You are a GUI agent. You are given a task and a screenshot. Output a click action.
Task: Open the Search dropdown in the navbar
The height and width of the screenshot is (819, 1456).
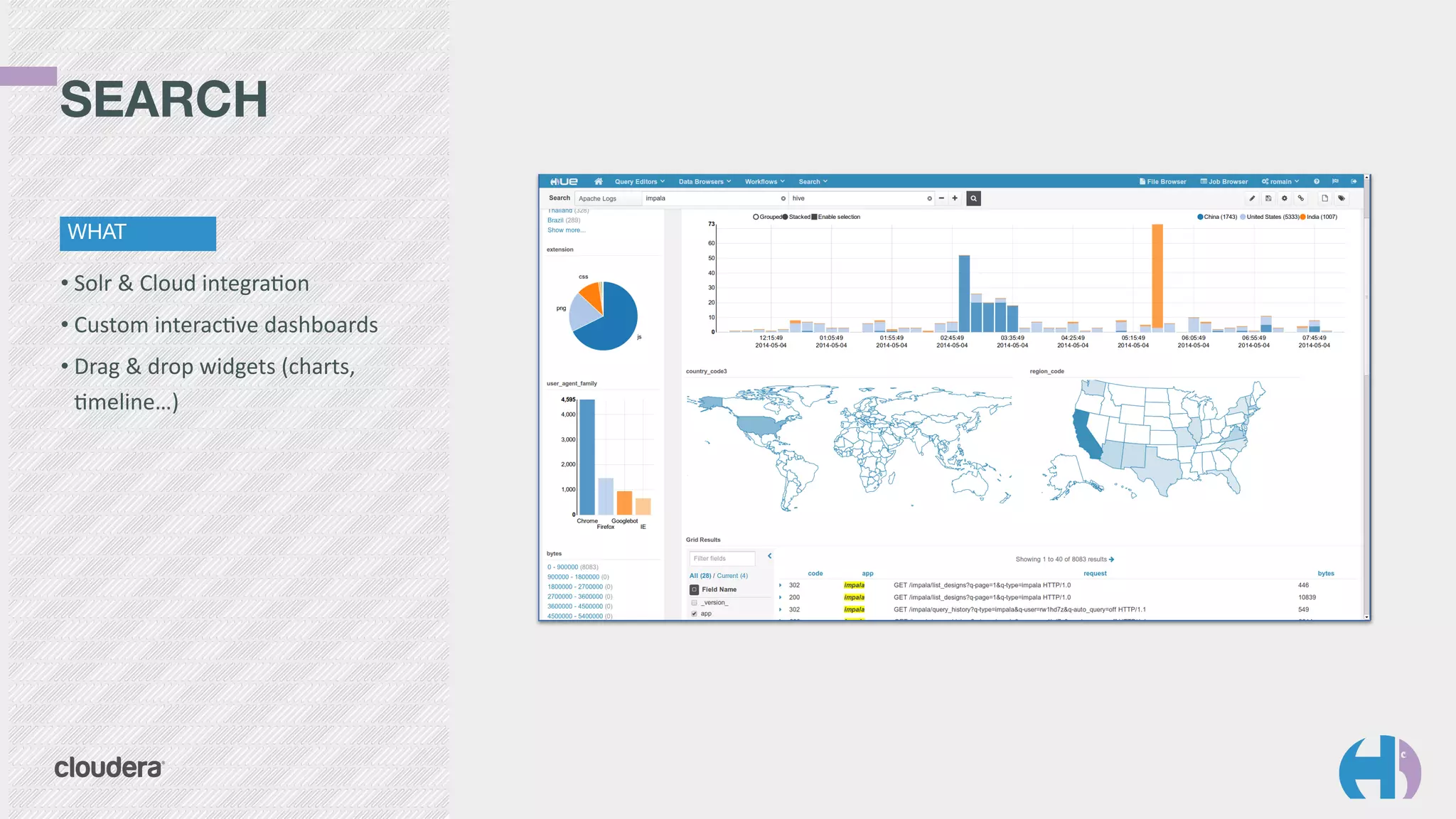point(813,181)
